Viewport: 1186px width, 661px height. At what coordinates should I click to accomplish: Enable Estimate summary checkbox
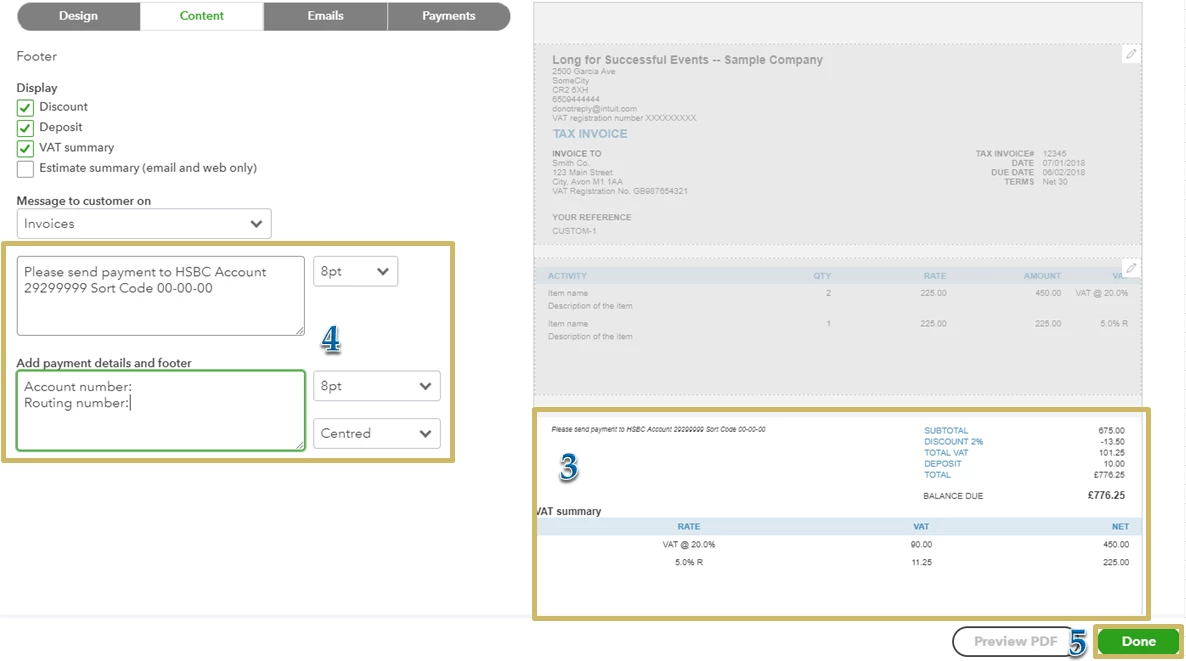pyautogui.click(x=25, y=169)
